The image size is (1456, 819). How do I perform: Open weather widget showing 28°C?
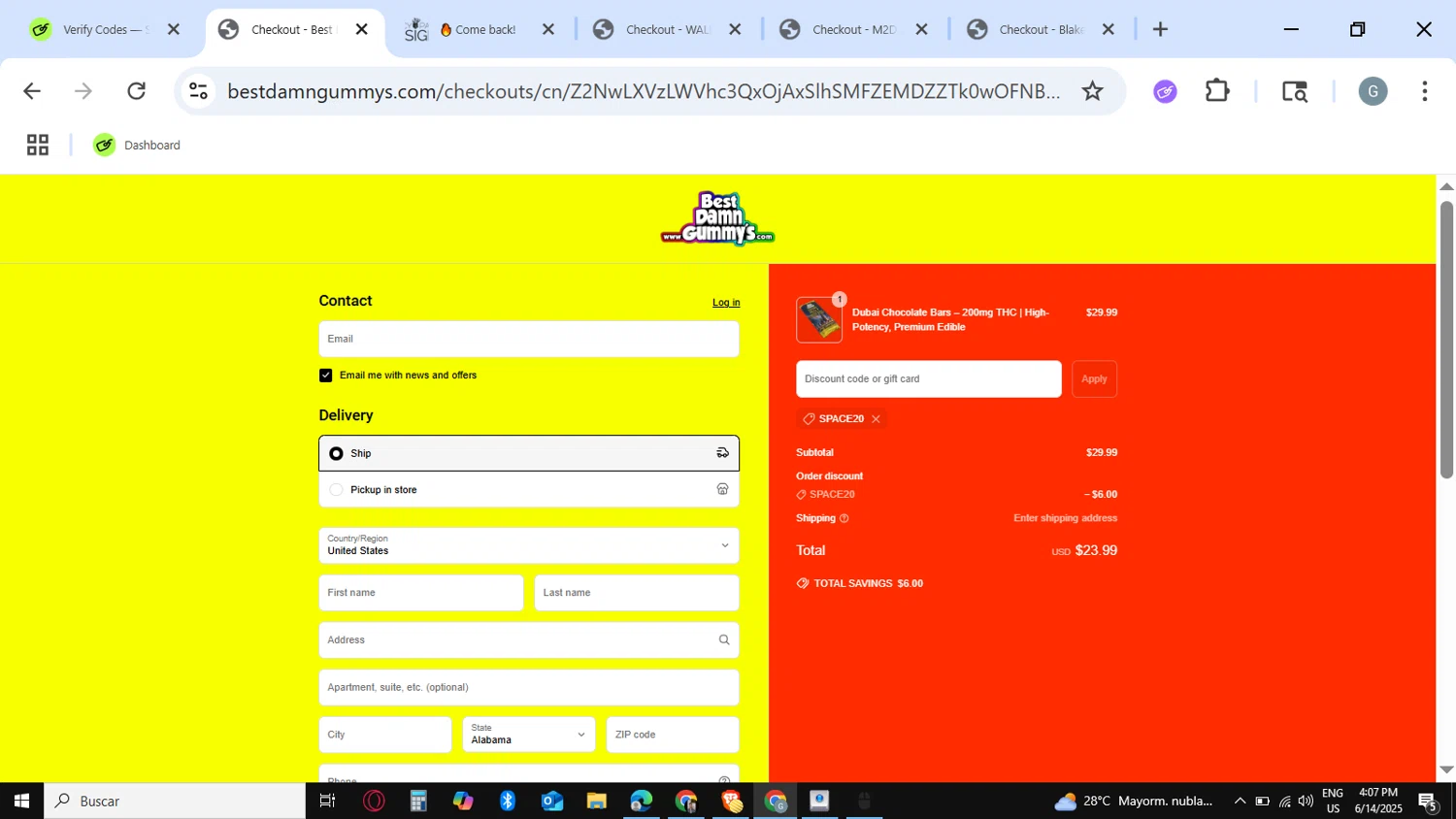1134,801
